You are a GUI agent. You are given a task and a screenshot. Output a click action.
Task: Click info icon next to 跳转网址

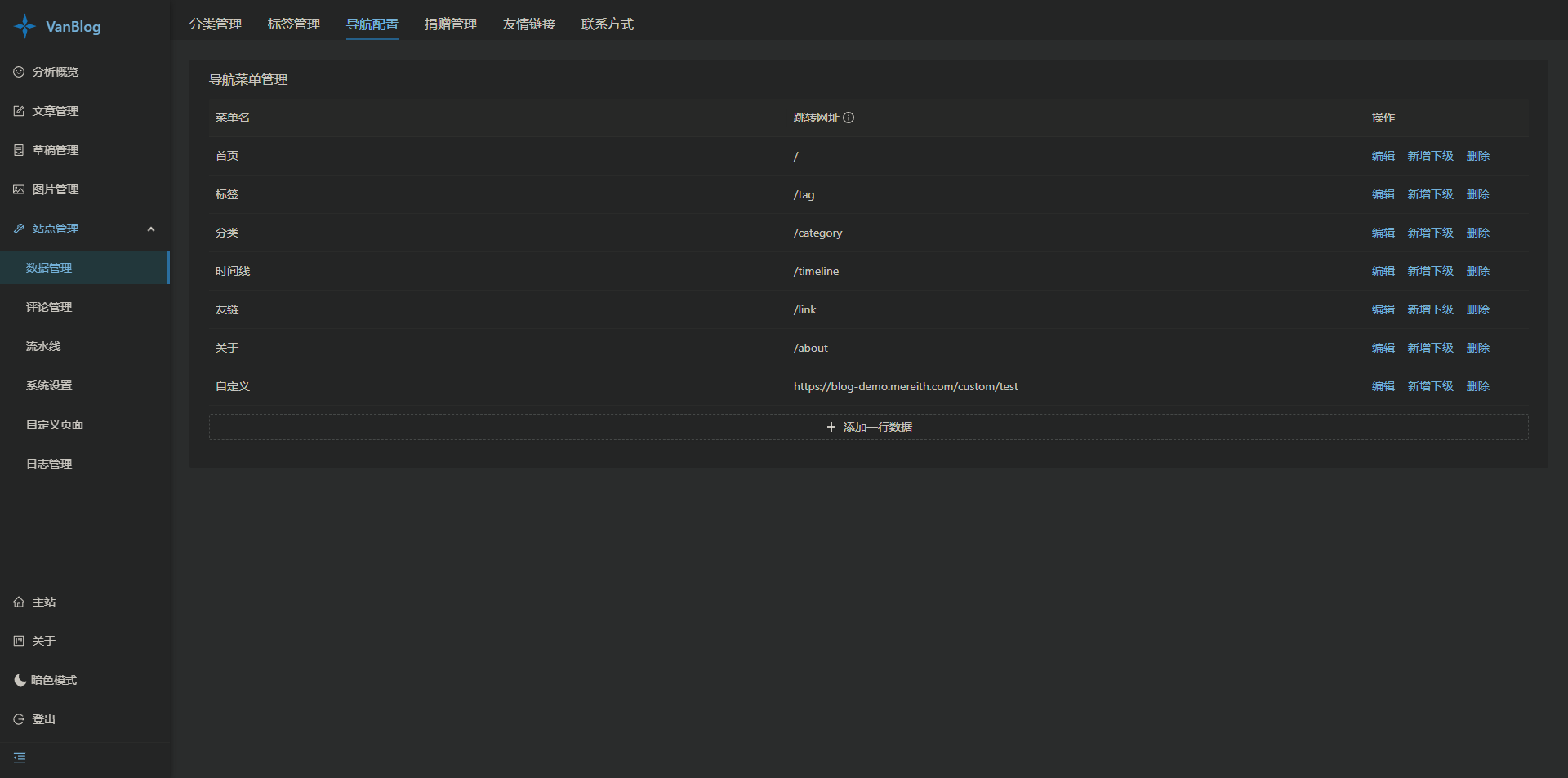(x=849, y=118)
